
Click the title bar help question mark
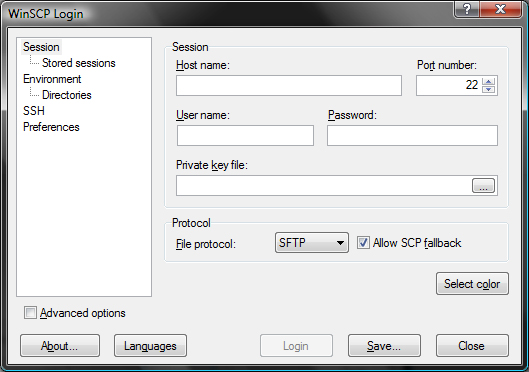467,9
